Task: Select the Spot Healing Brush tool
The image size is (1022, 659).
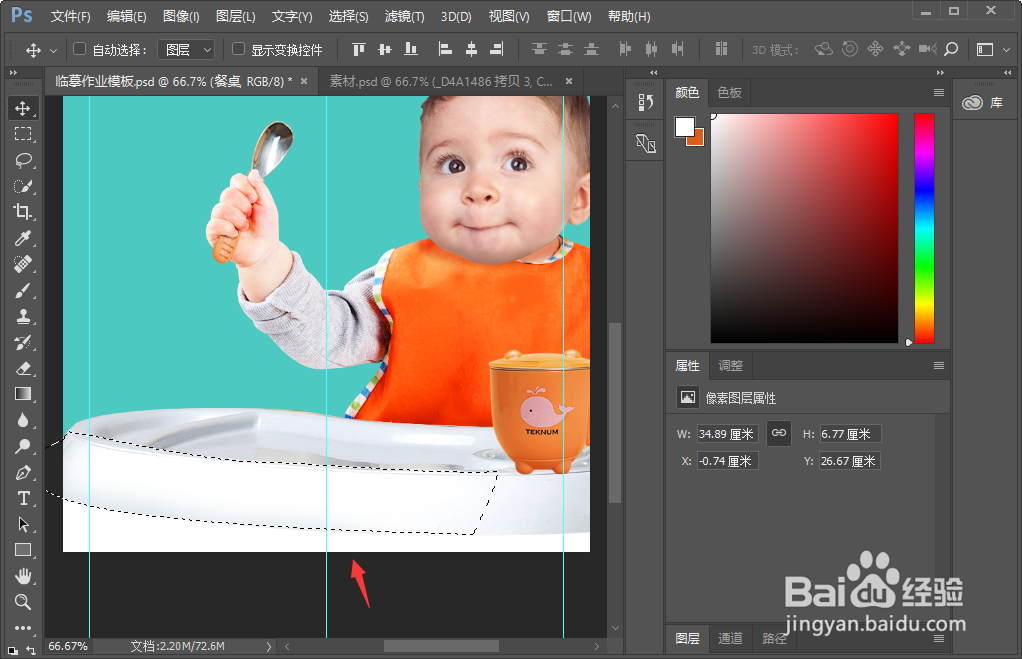Action: (x=23, y=264)
